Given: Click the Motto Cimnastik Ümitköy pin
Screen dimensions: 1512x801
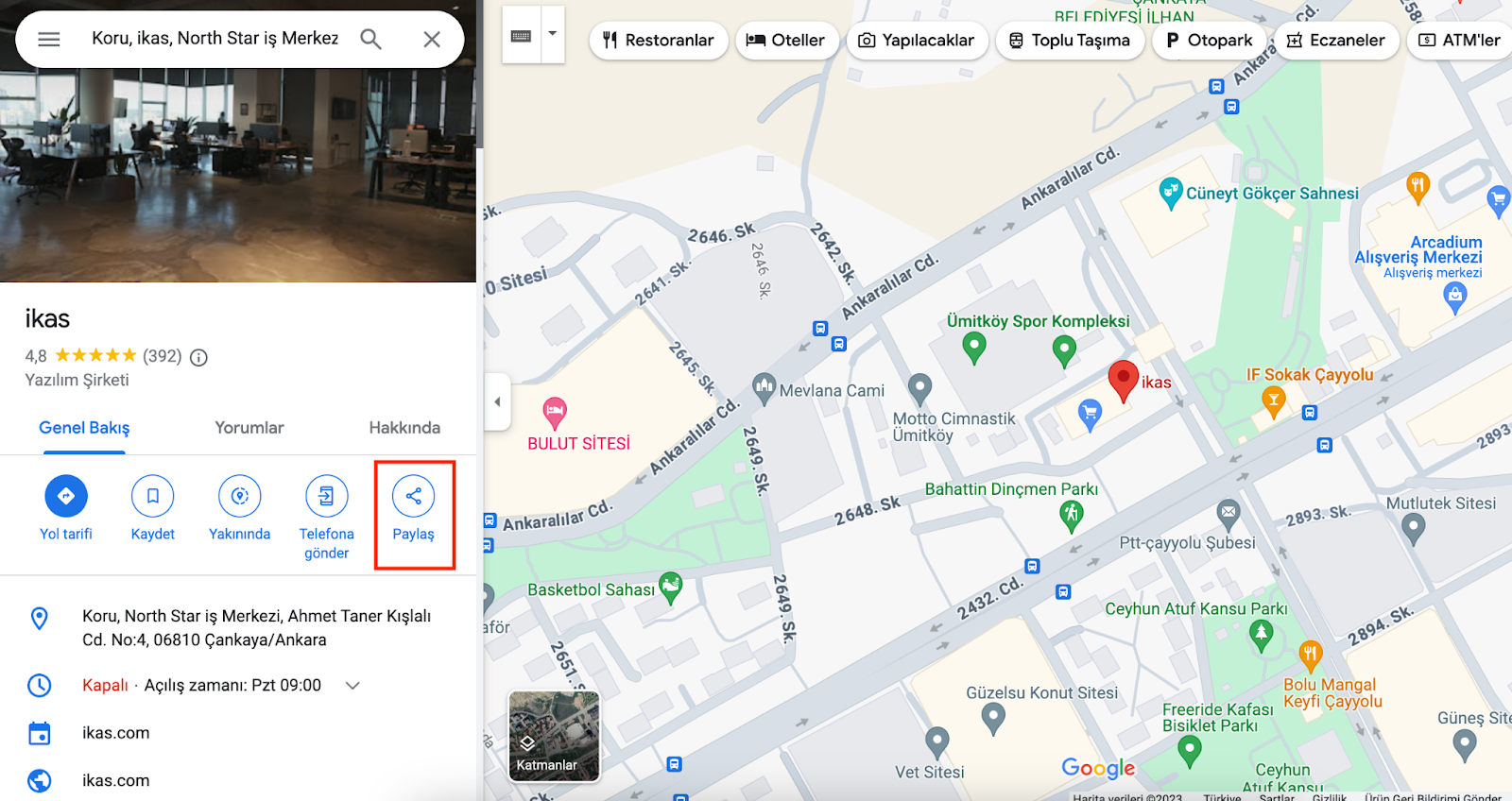Looking at the screenshot, I should point(919,388).
